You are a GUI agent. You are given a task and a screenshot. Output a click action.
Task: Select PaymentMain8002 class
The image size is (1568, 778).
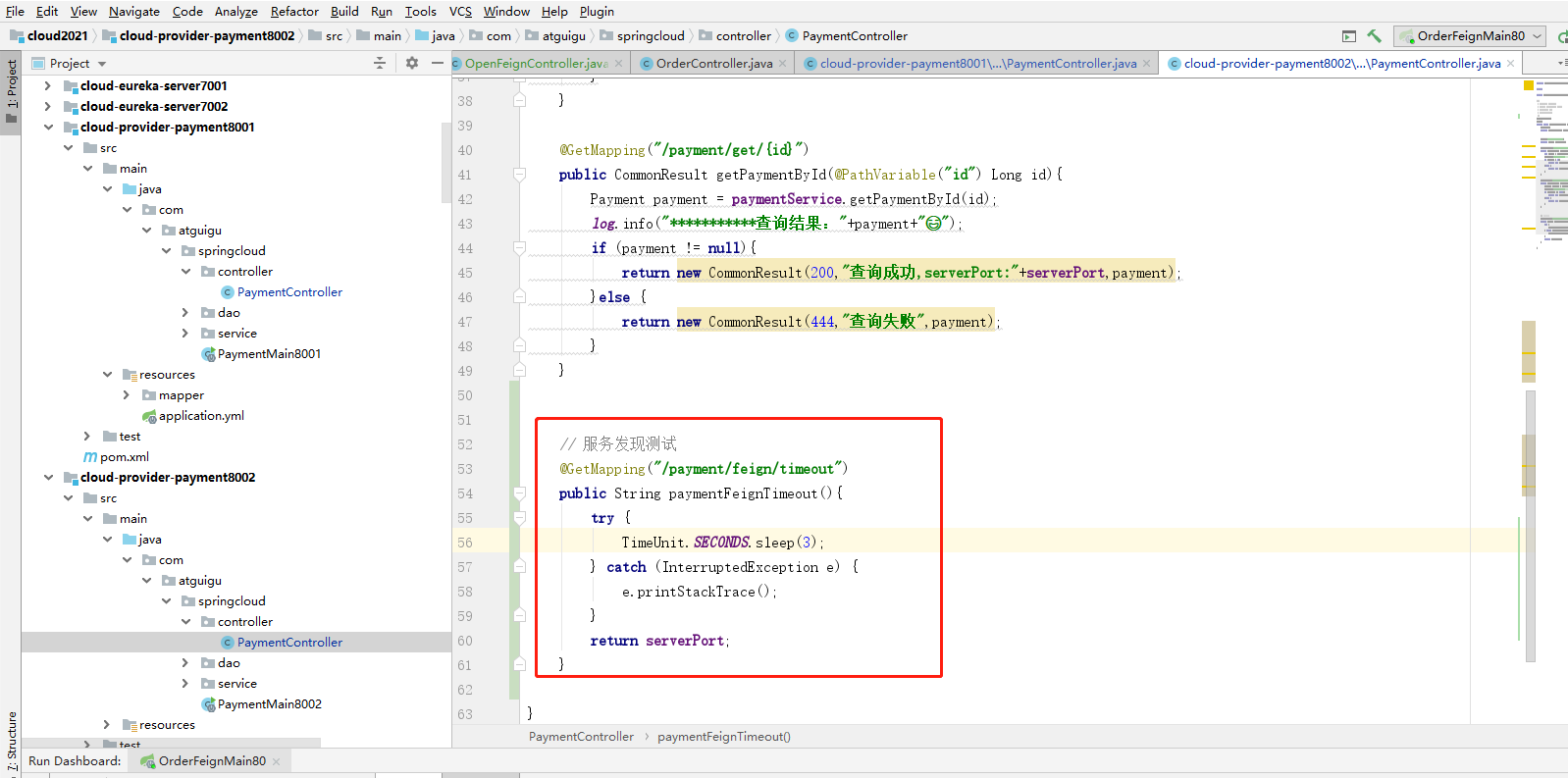269,703
